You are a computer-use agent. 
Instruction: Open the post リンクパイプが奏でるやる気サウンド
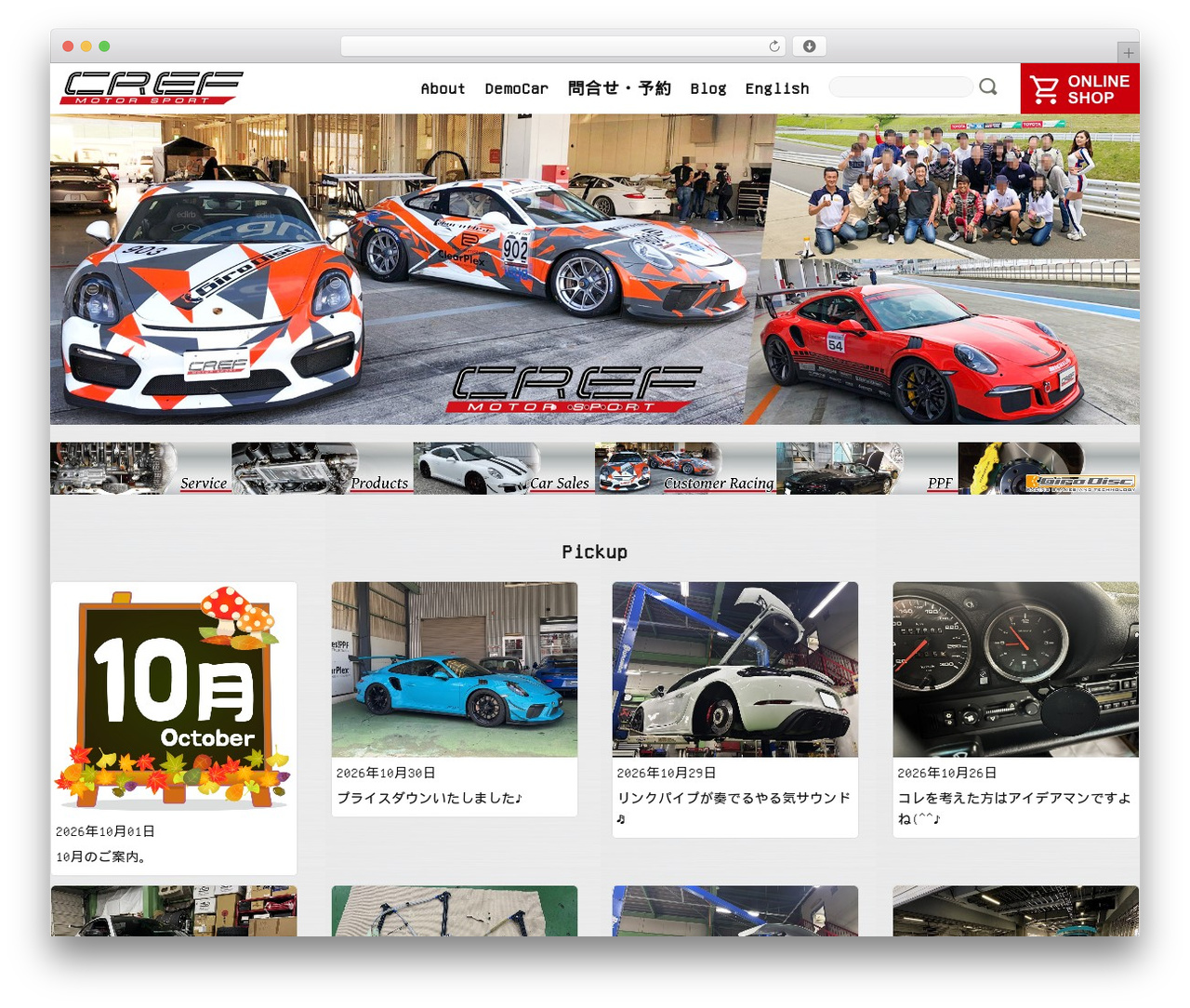[x=734, y=807]
